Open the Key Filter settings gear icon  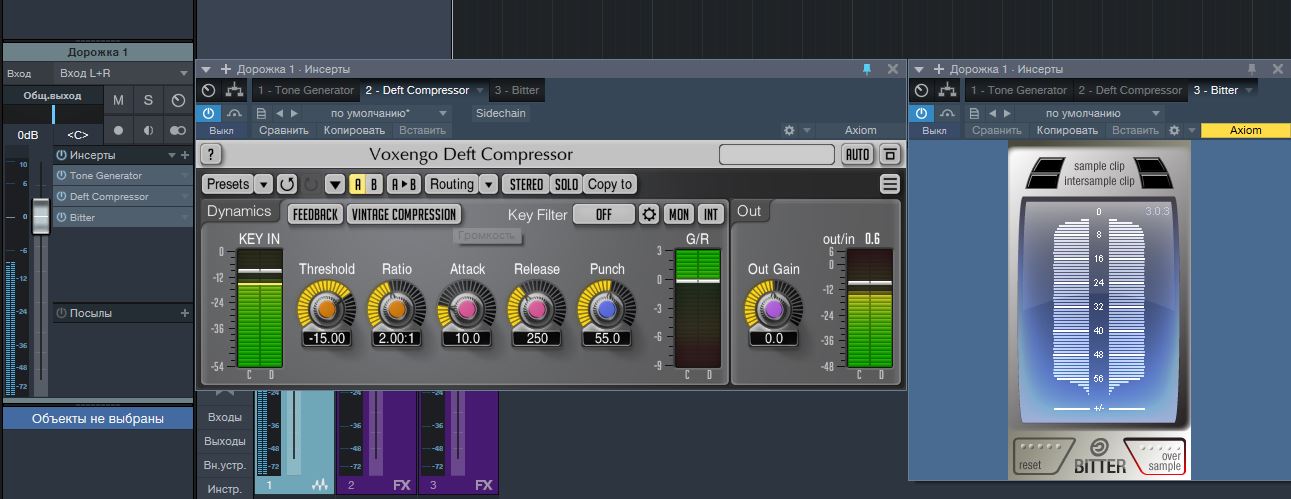tap(649, 214)
